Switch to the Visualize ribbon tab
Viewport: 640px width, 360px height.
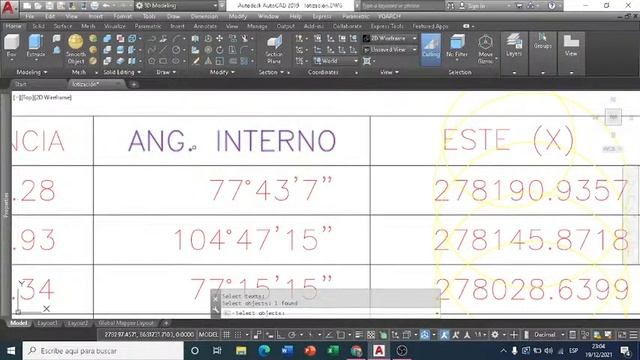click(x=115, y=26)
